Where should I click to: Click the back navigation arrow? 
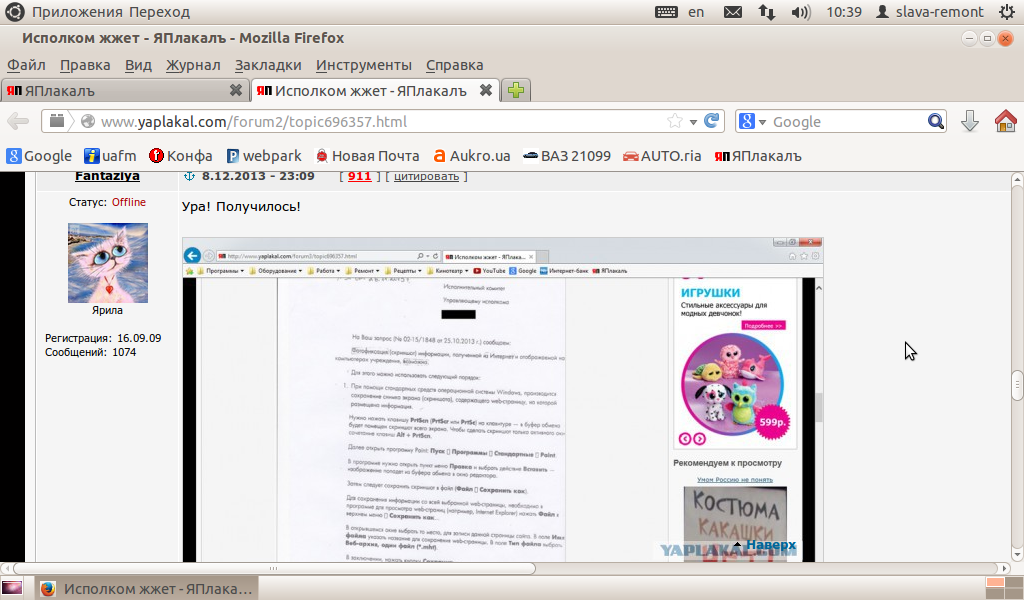18,121
